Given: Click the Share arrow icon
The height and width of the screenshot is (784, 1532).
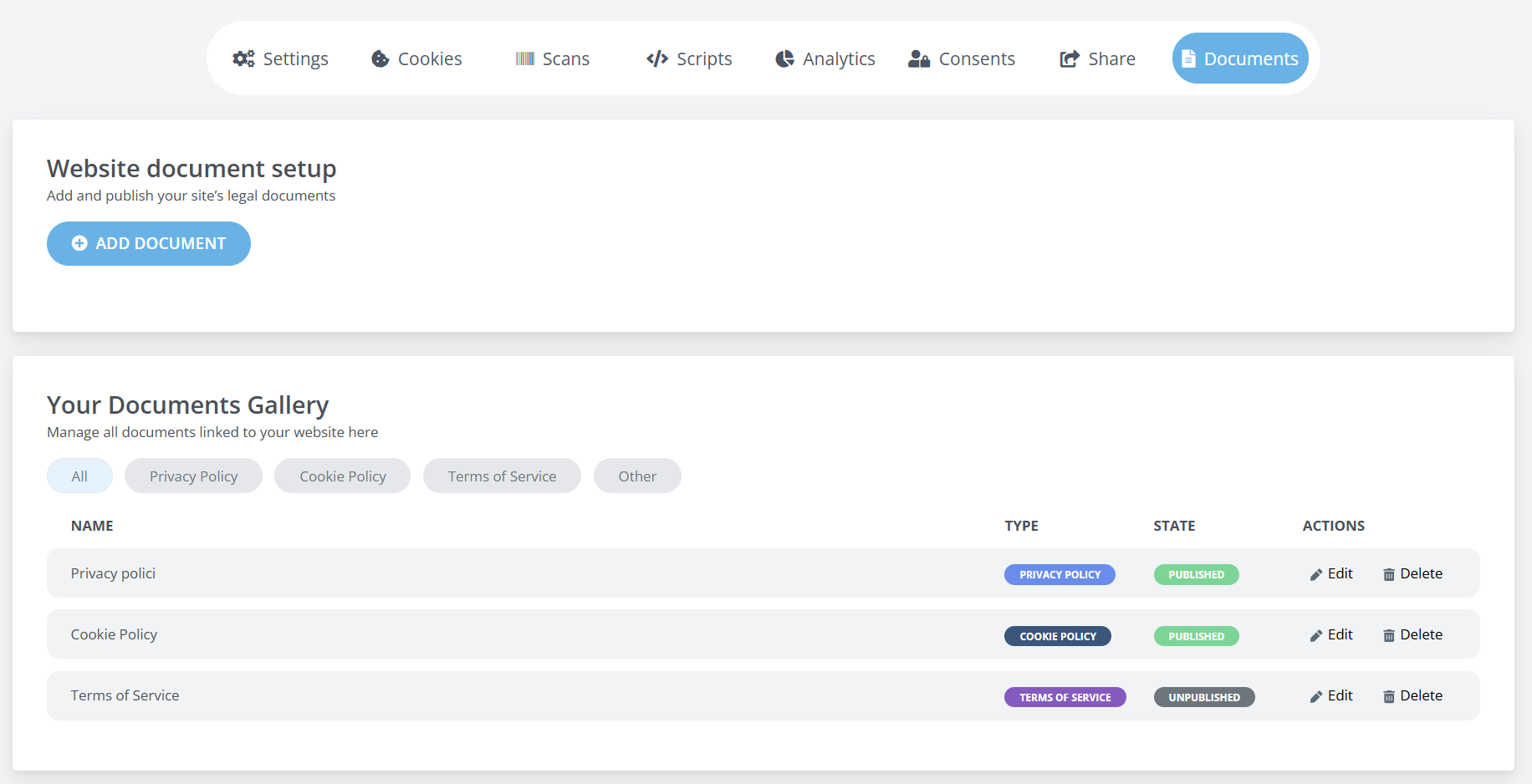Looking at the screenshot, I should click(x=1070, y=59).
